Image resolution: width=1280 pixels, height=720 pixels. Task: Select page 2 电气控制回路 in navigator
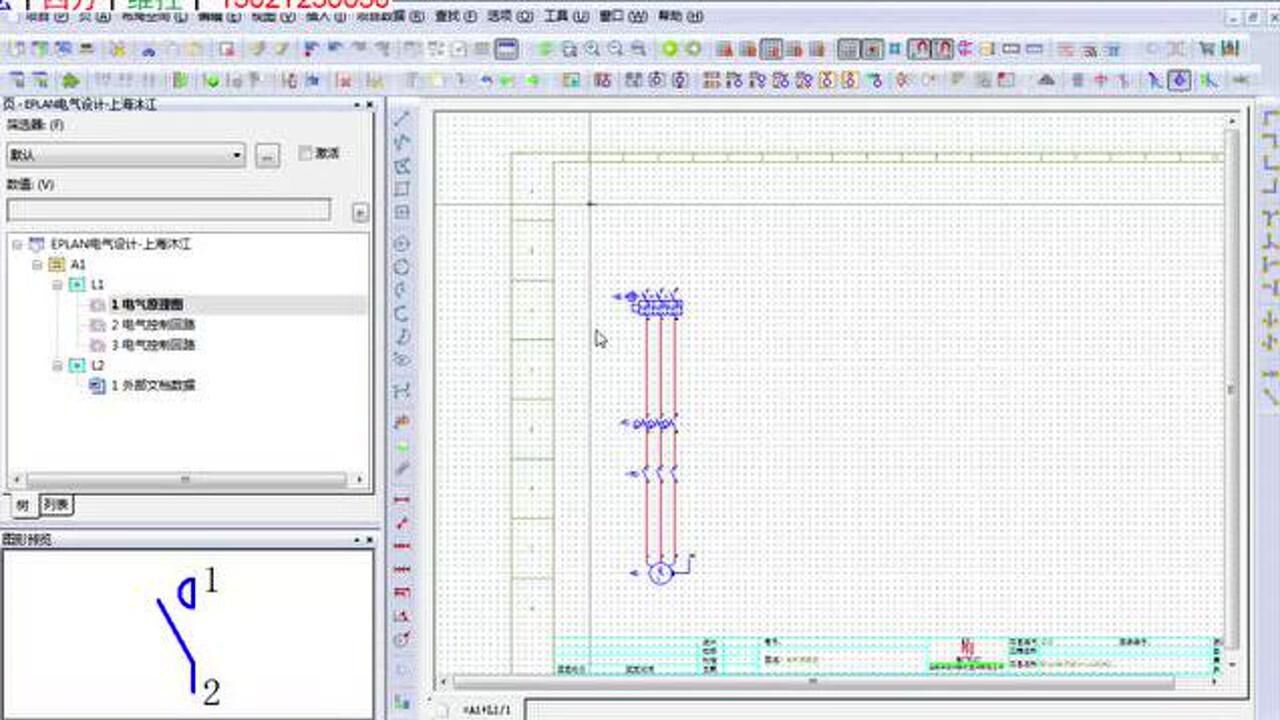click(x=155, y=325)
